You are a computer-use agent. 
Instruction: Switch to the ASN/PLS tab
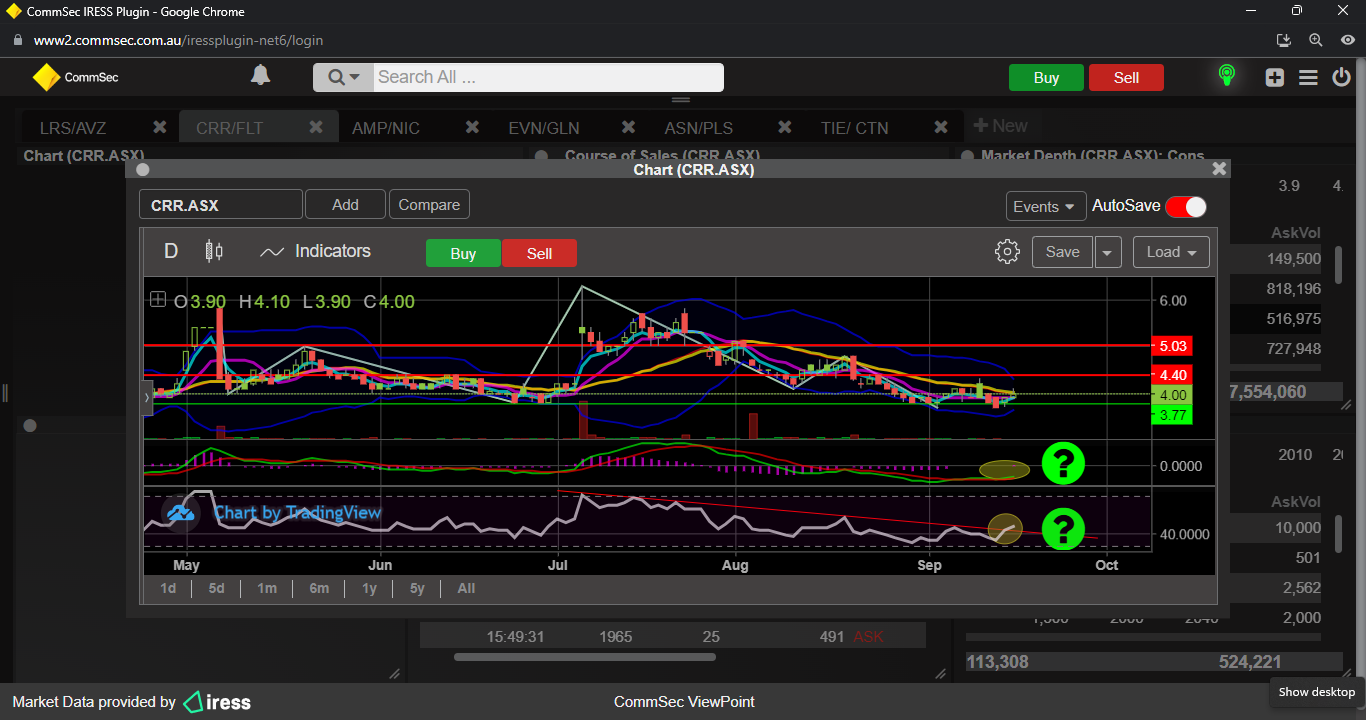699,128
